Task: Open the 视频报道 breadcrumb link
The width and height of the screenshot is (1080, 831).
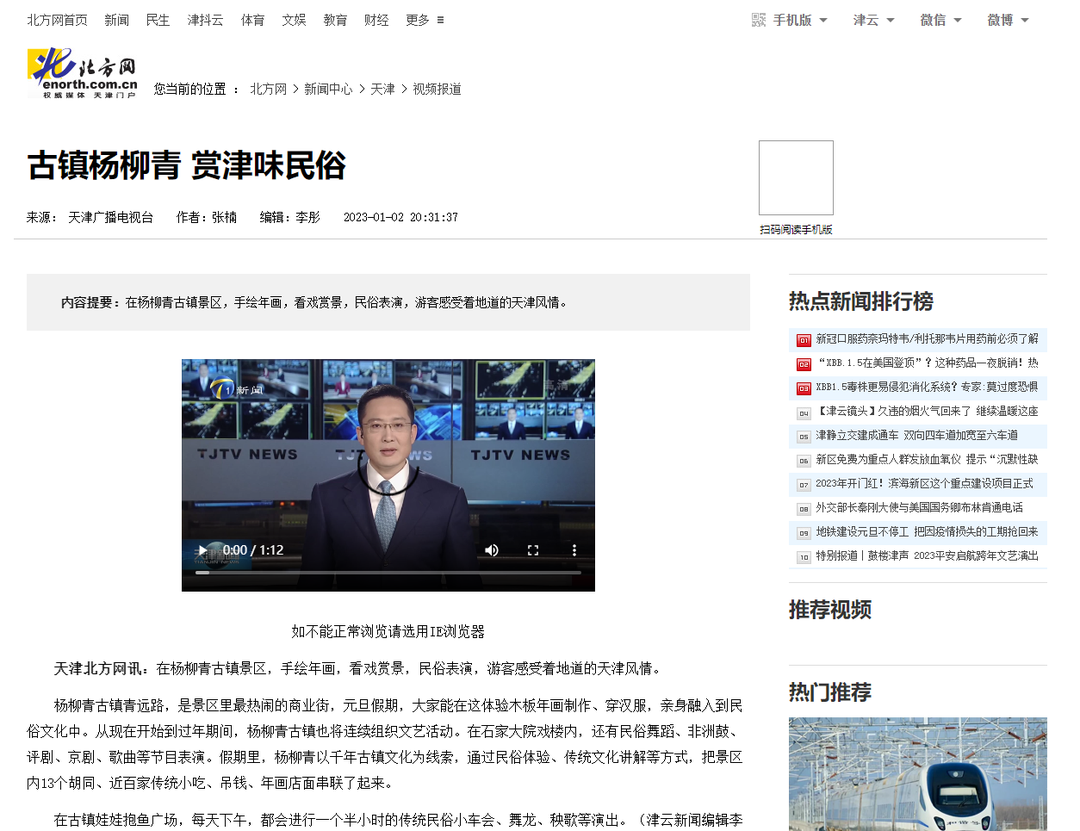Action: 437,88
